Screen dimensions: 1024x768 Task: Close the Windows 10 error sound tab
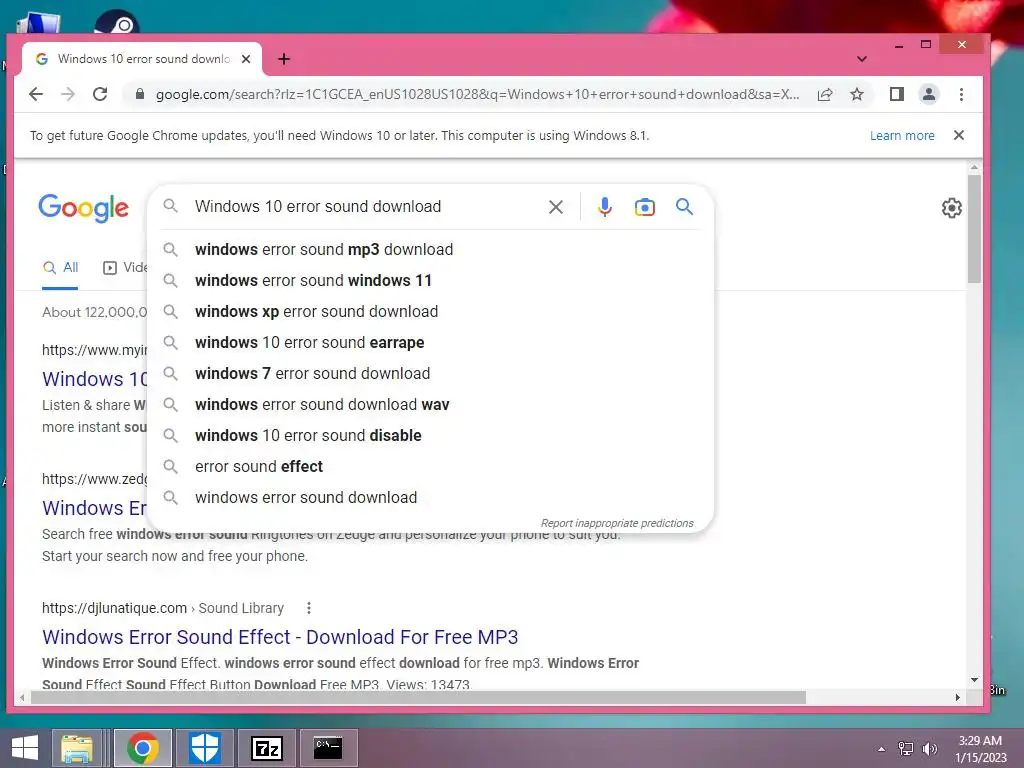point(246,59)
